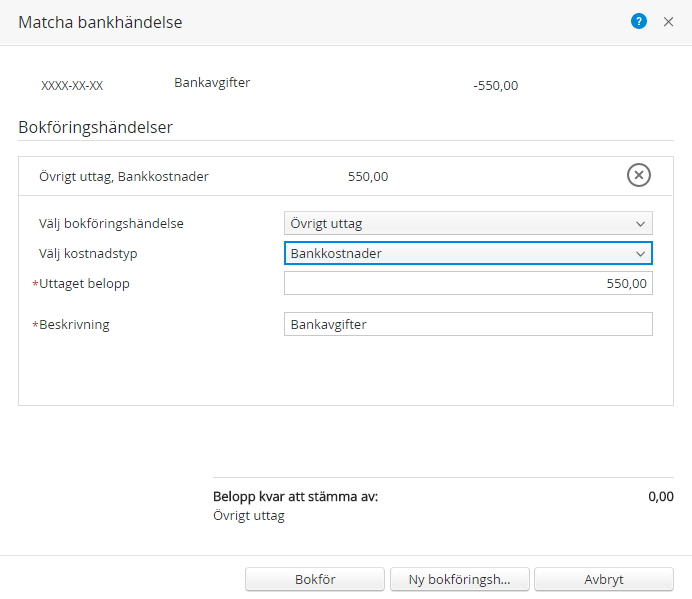Select the Bankavgifter bank event description
Viewport: 692px width, 599px height.
click(x=212, y=83)
